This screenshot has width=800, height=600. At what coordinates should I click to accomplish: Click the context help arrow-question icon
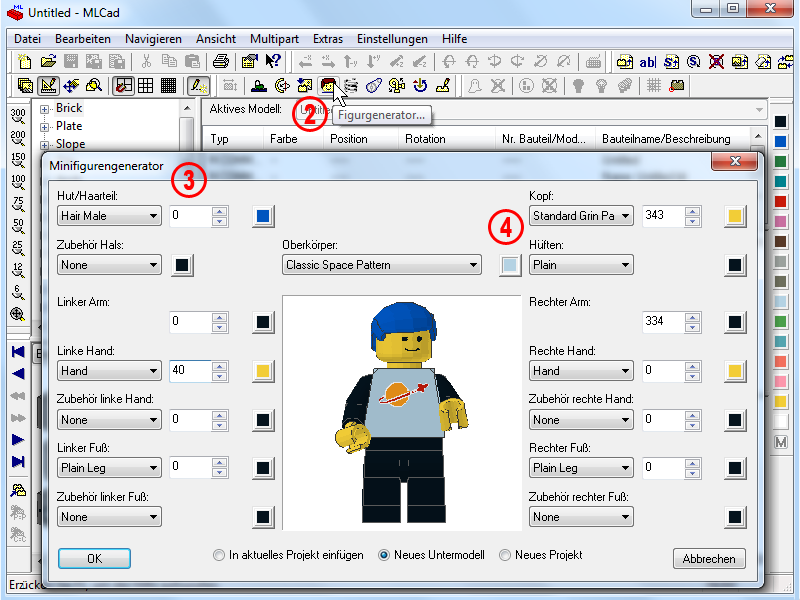point(273,62)
